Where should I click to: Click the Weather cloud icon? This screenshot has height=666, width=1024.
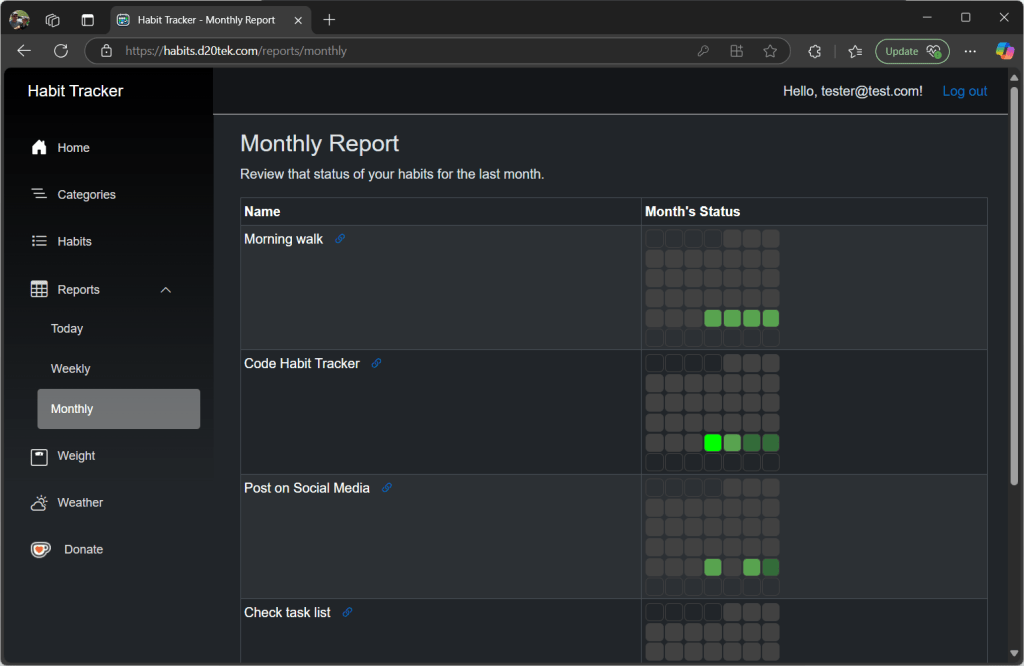(x=39, y=503)
